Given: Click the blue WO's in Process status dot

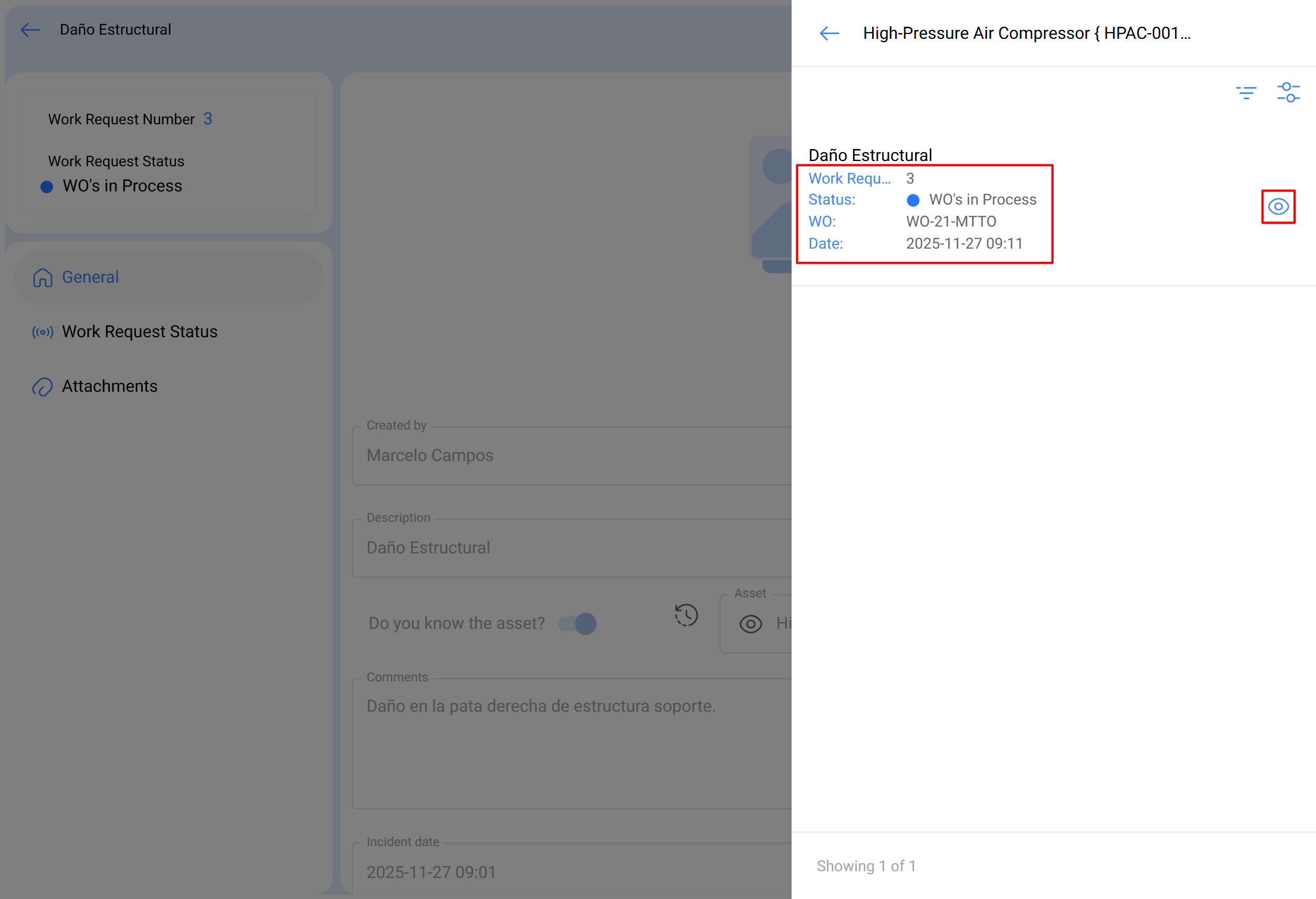Looking at the screenshot, I should 912,200.
